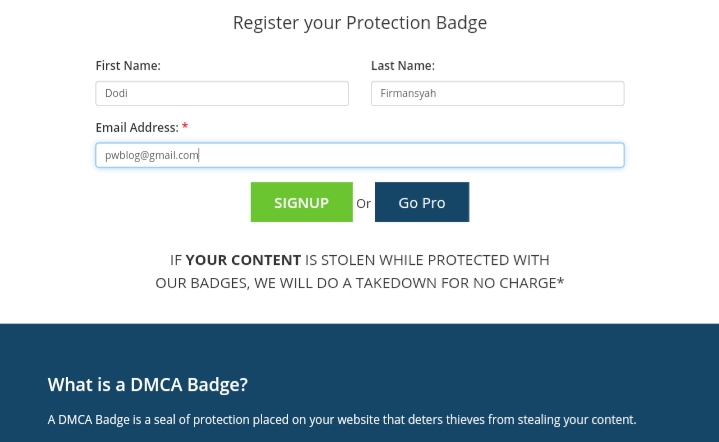
Task: Click the "TAKEDOWN FOR NO CHARGE*" line
Action: click(460, 283)
